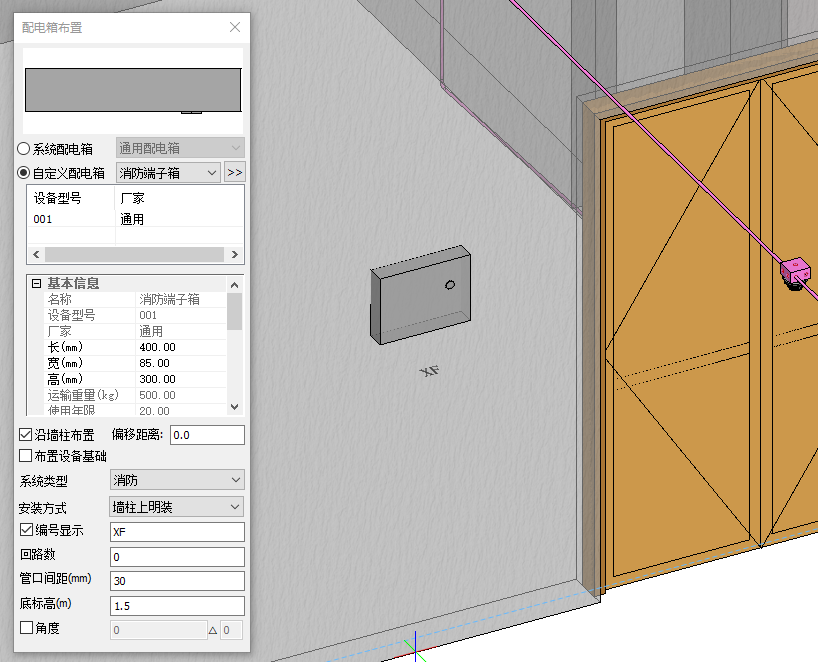Toggle the 编号显示 checkbox

(26, 531)
